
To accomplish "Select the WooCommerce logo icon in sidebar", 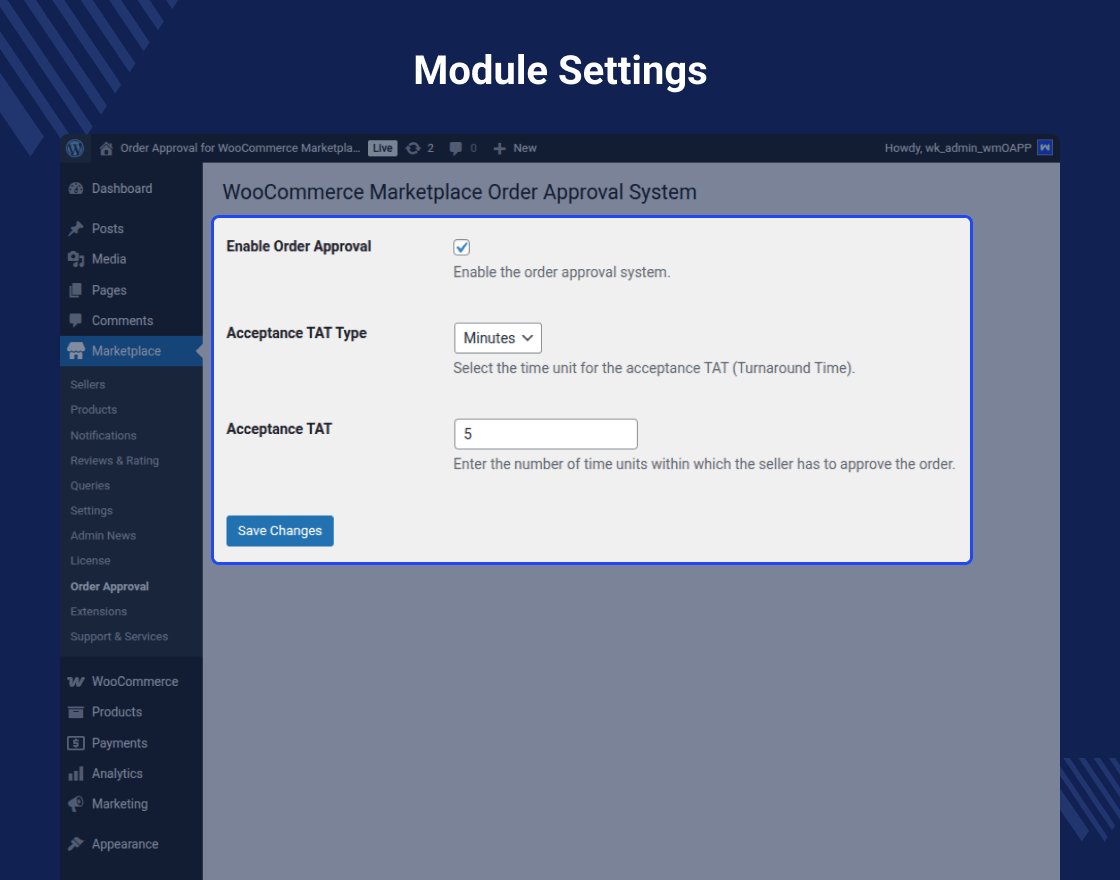I will [x=77, y=681].
